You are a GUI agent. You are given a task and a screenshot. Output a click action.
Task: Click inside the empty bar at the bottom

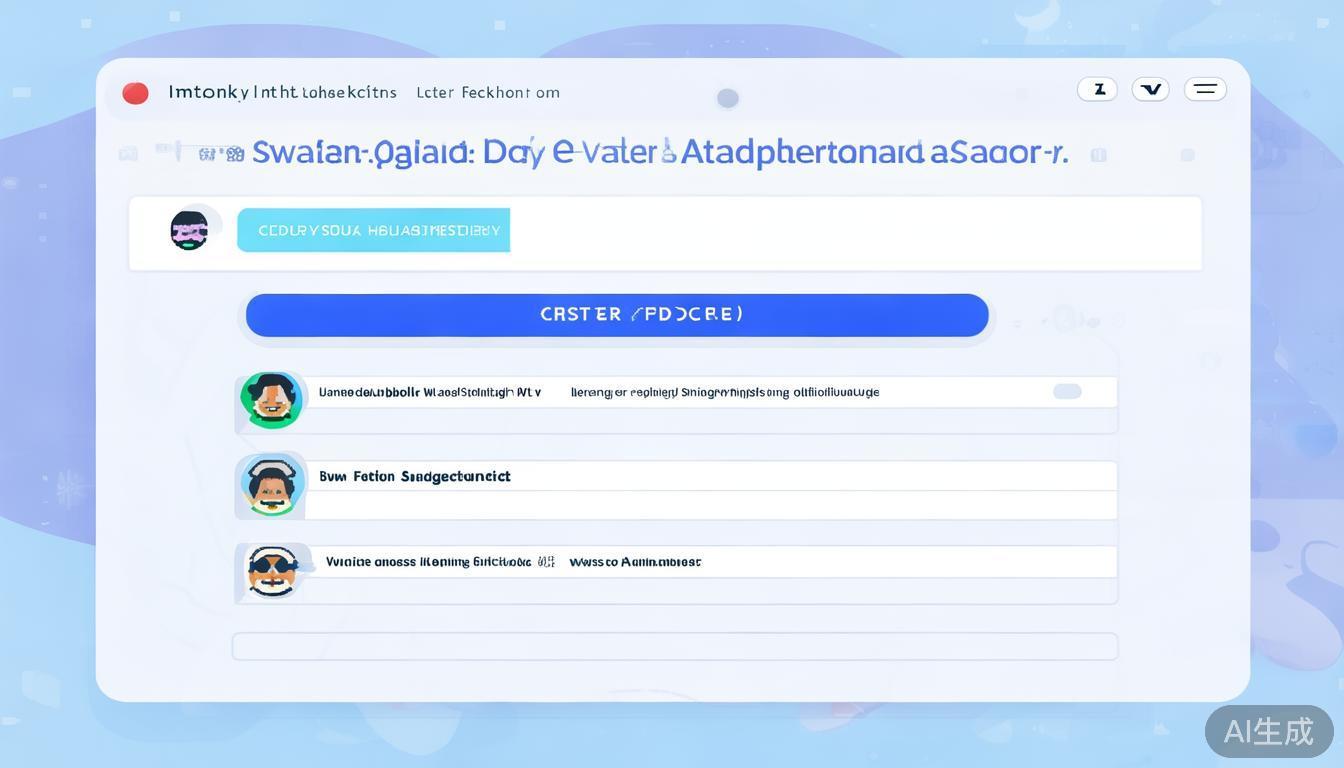click(x=674, y=646)
